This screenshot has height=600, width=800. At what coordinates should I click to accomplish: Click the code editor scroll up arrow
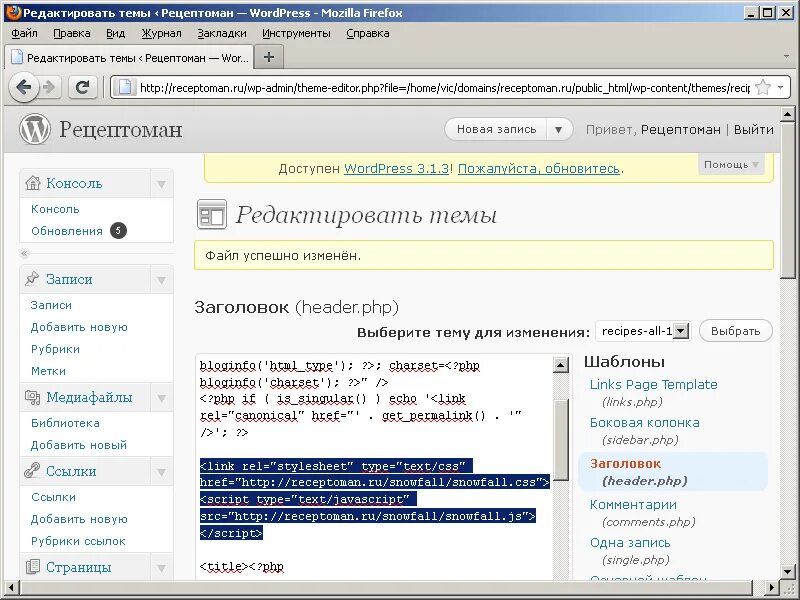(561, 365)
